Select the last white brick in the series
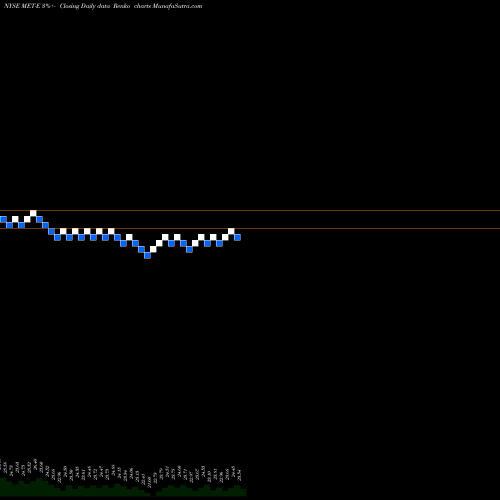 (x=231, y=231)
